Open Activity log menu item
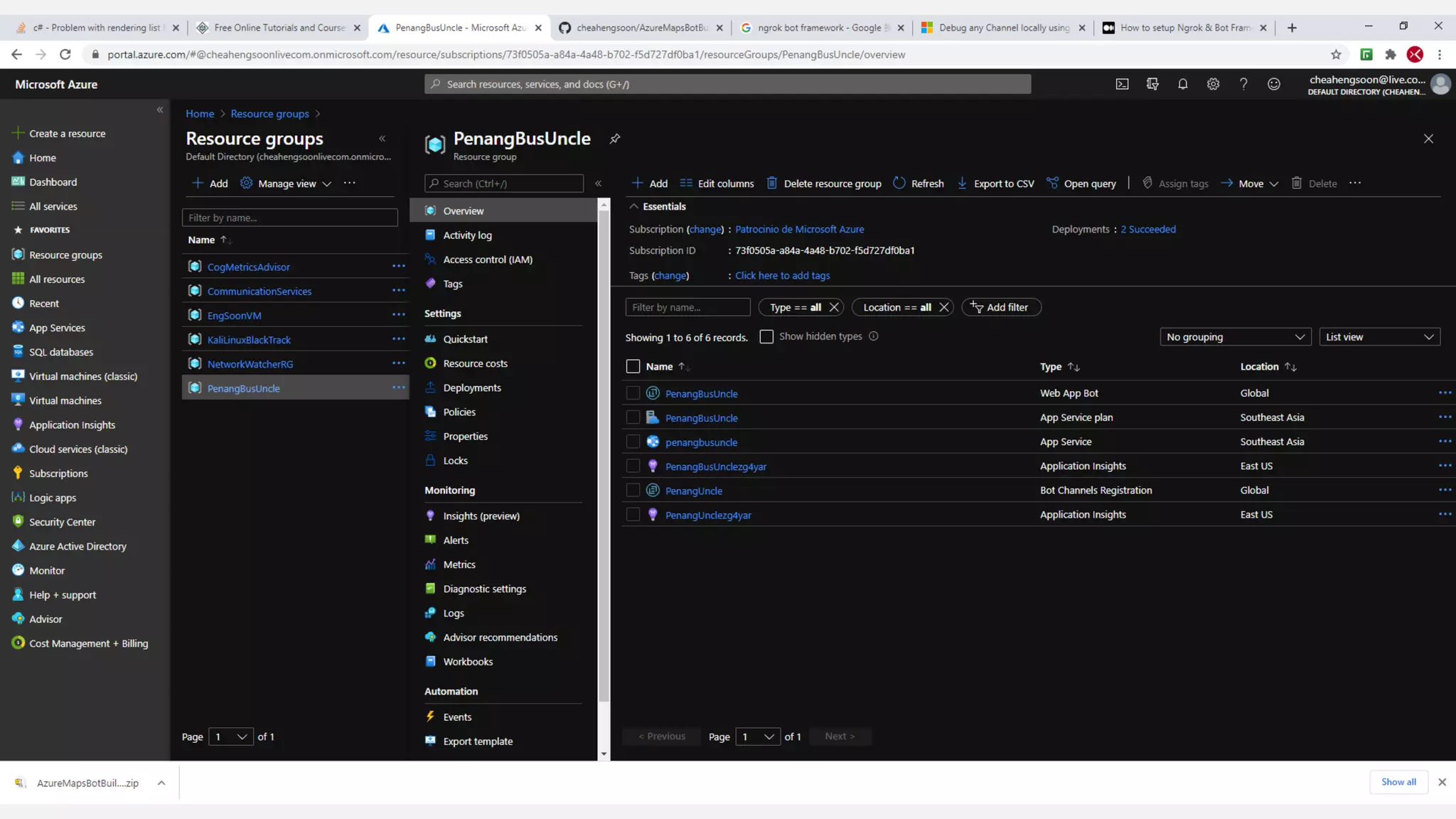 [467, 235]
